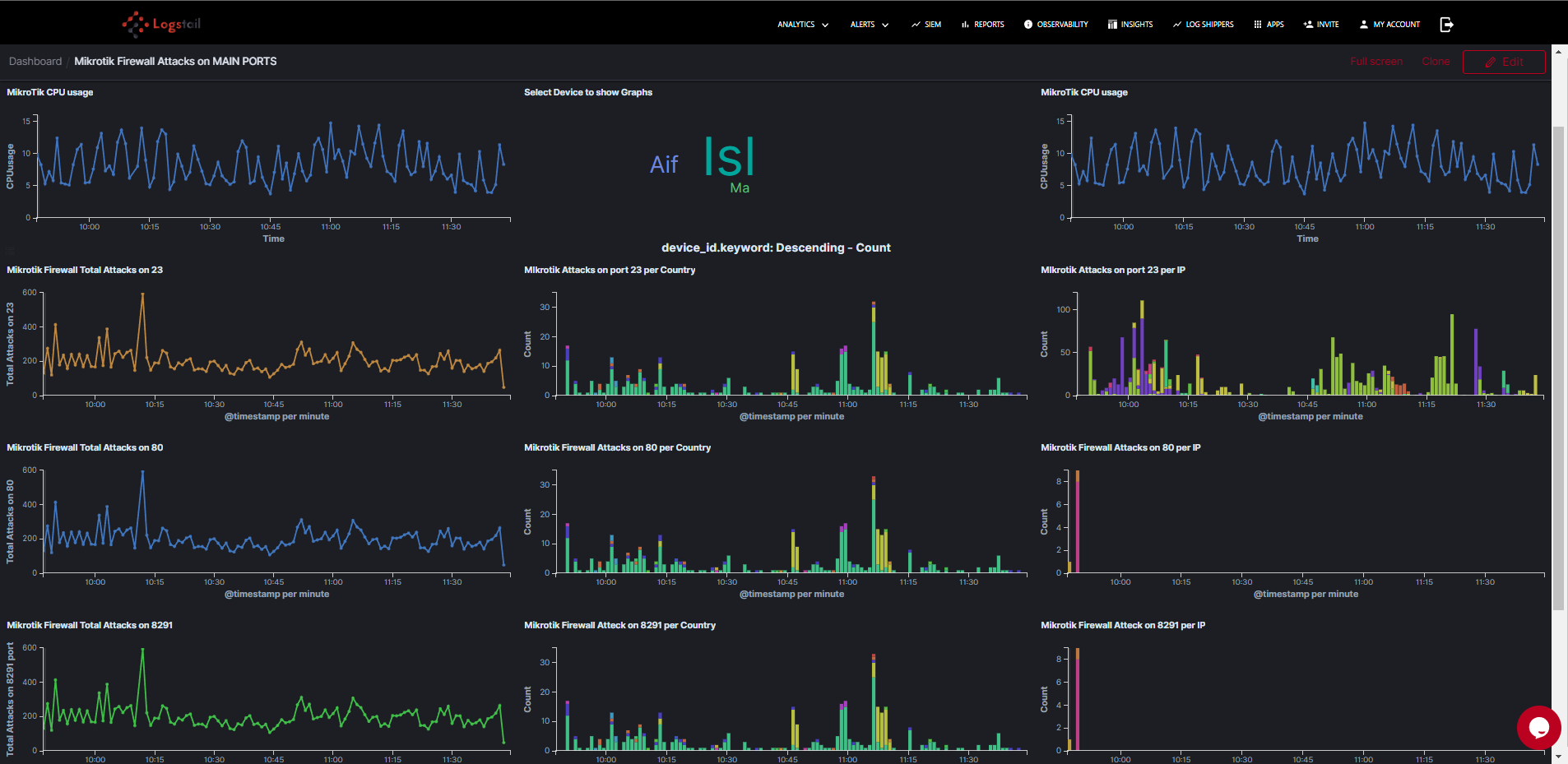The height and width of the screenshot is (764, 1568).
Task: Click the scrollbar up arrow
Action: (x=1558, y=52)
